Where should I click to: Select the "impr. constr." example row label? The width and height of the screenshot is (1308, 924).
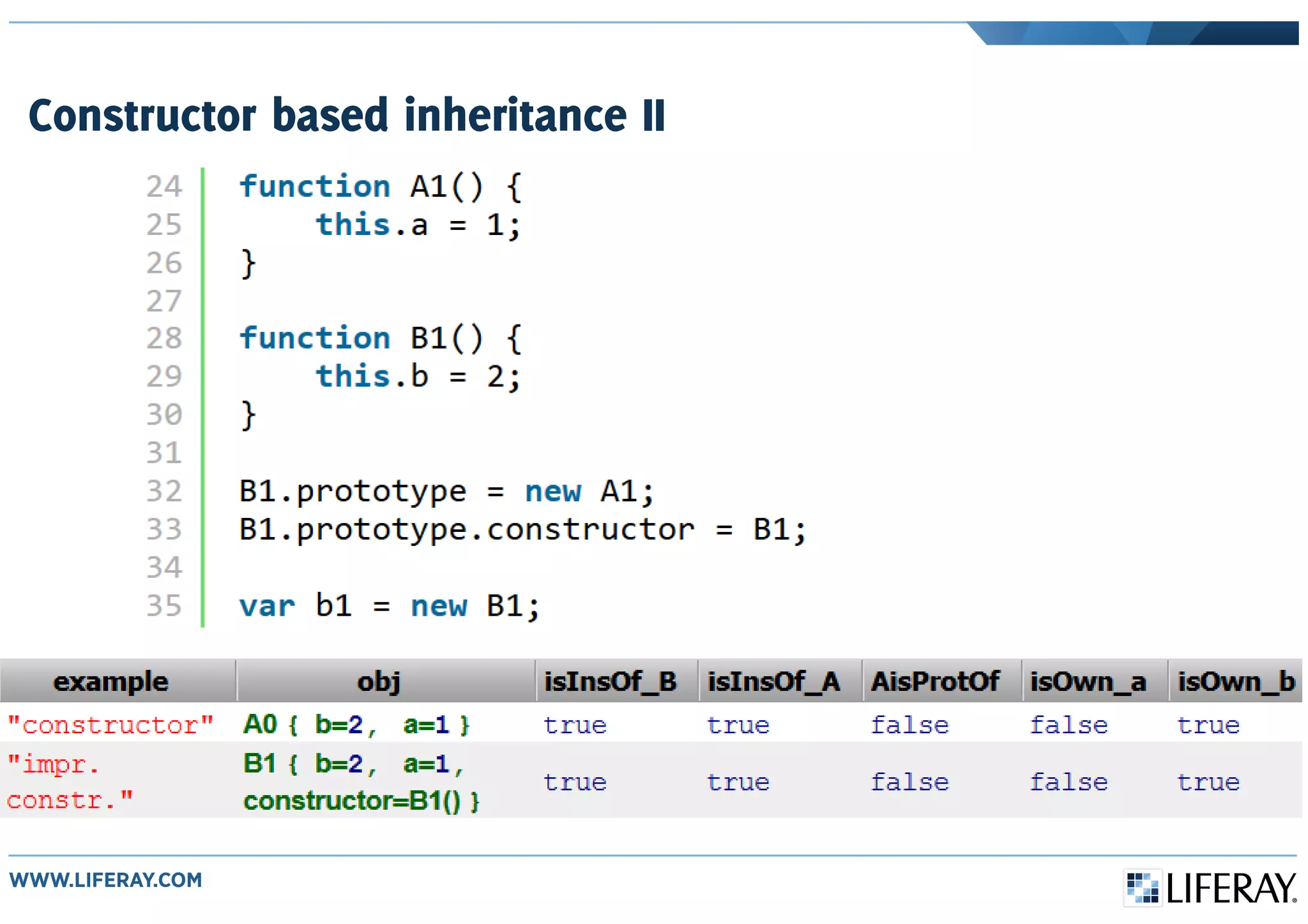pyautogui.click(x=70, y=781)
